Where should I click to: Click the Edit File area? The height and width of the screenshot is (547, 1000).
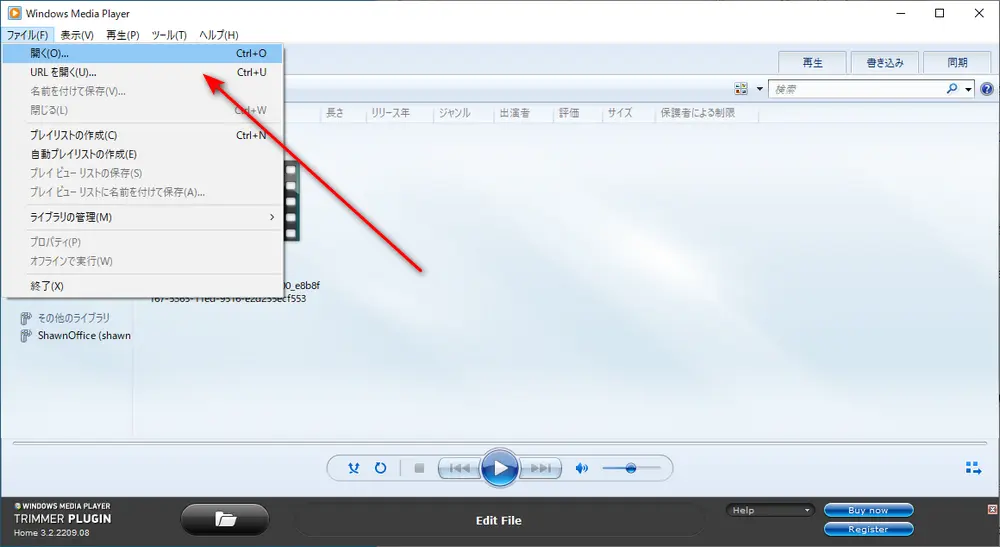tap(499, 520)
